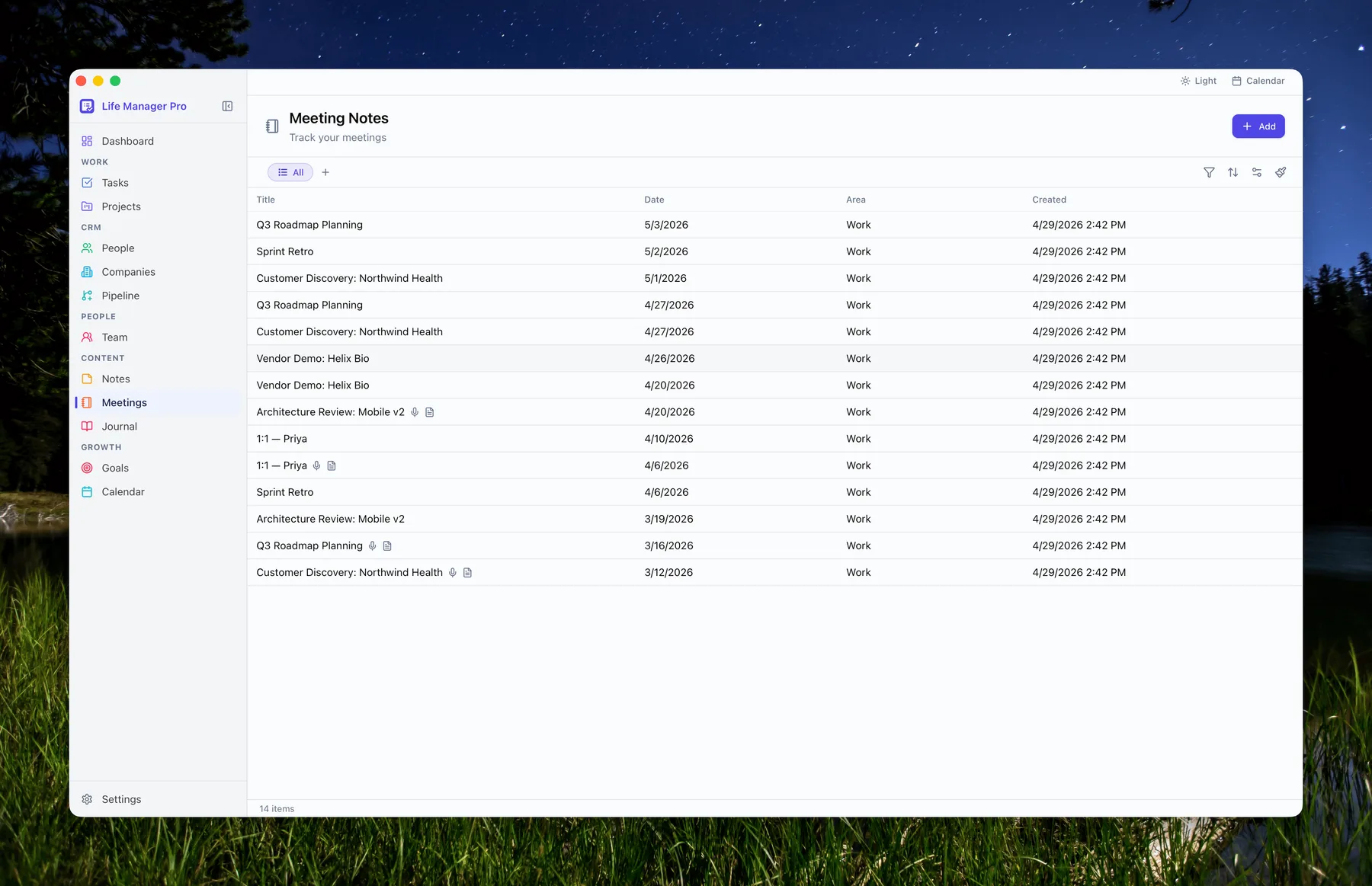Click the Area column header
Image resolution: width=1372 pixels, height=886 pixels.
[x=856, y=200]
